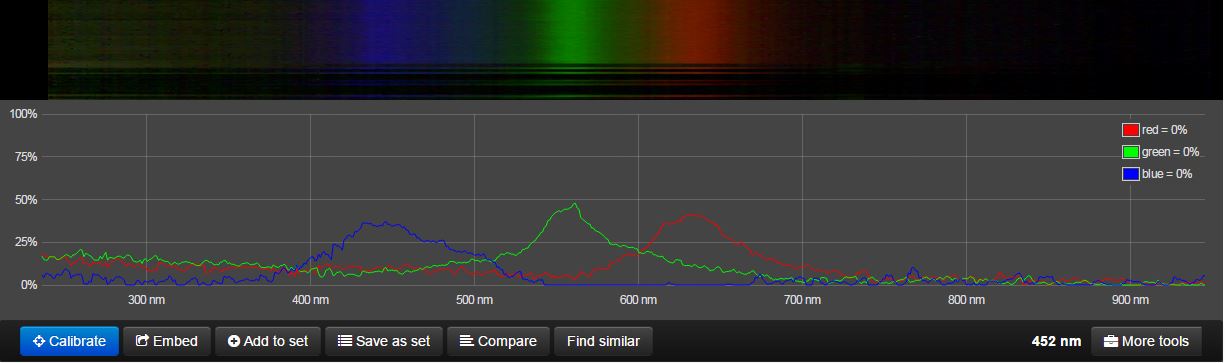Image resolution: width=1229 pixels, height=363 pixels.
Task: Click the green curve peak near 560 nm
Action: pos(575,204)
